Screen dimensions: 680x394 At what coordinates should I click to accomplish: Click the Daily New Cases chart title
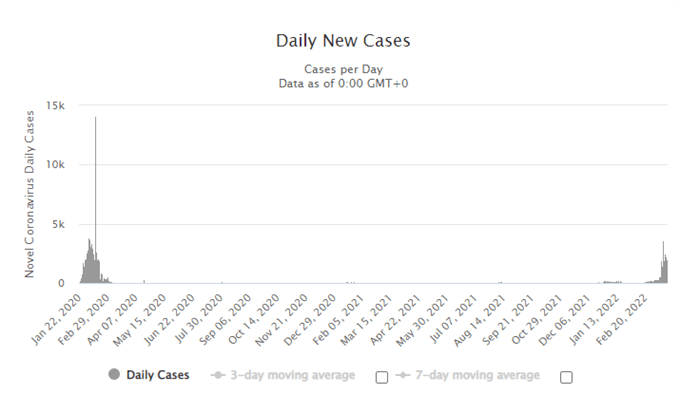pos(343,41)
